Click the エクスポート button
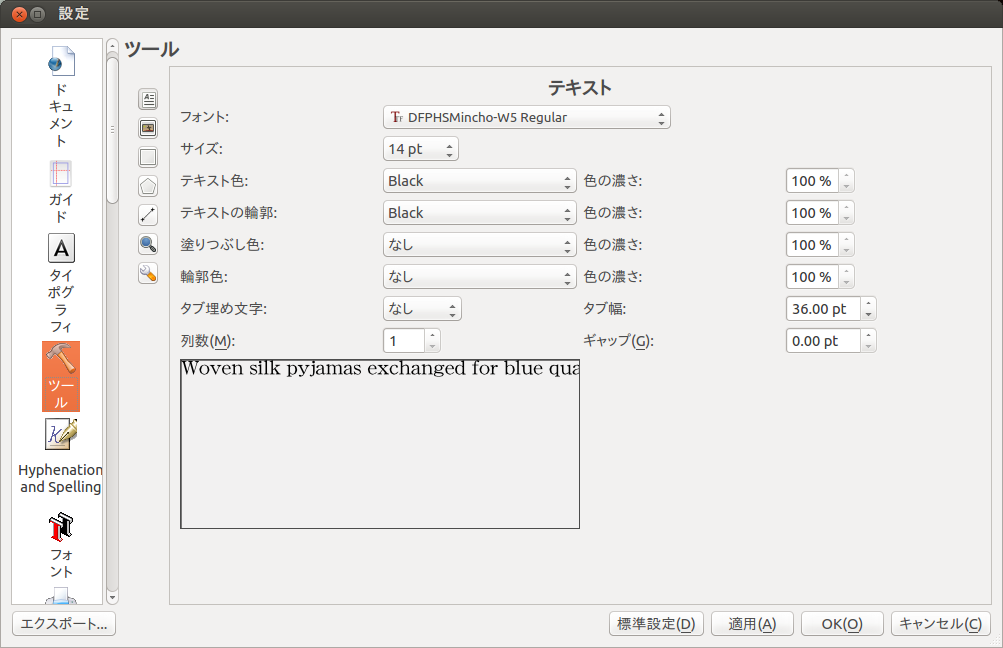Screen dimensions: 1003x648 coord(64,624)
